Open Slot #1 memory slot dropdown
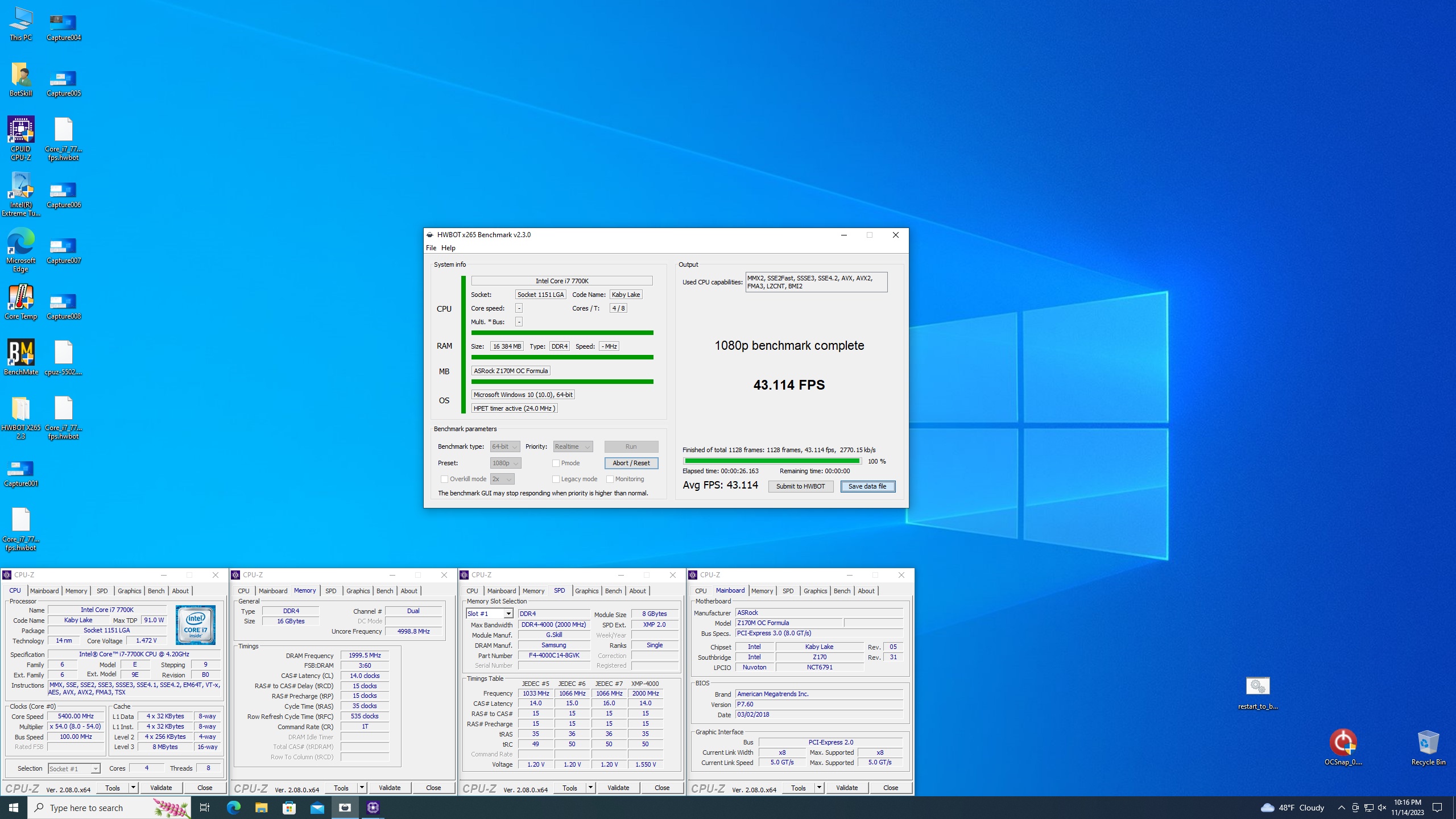The height and width of the screenshot is (819, 1456). (x=490, y=614)
